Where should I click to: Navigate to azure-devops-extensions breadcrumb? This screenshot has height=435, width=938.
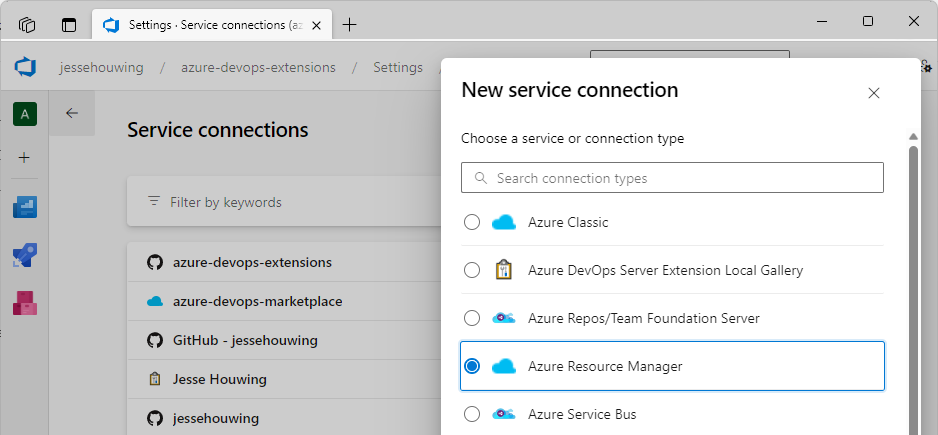pos(257,67)
